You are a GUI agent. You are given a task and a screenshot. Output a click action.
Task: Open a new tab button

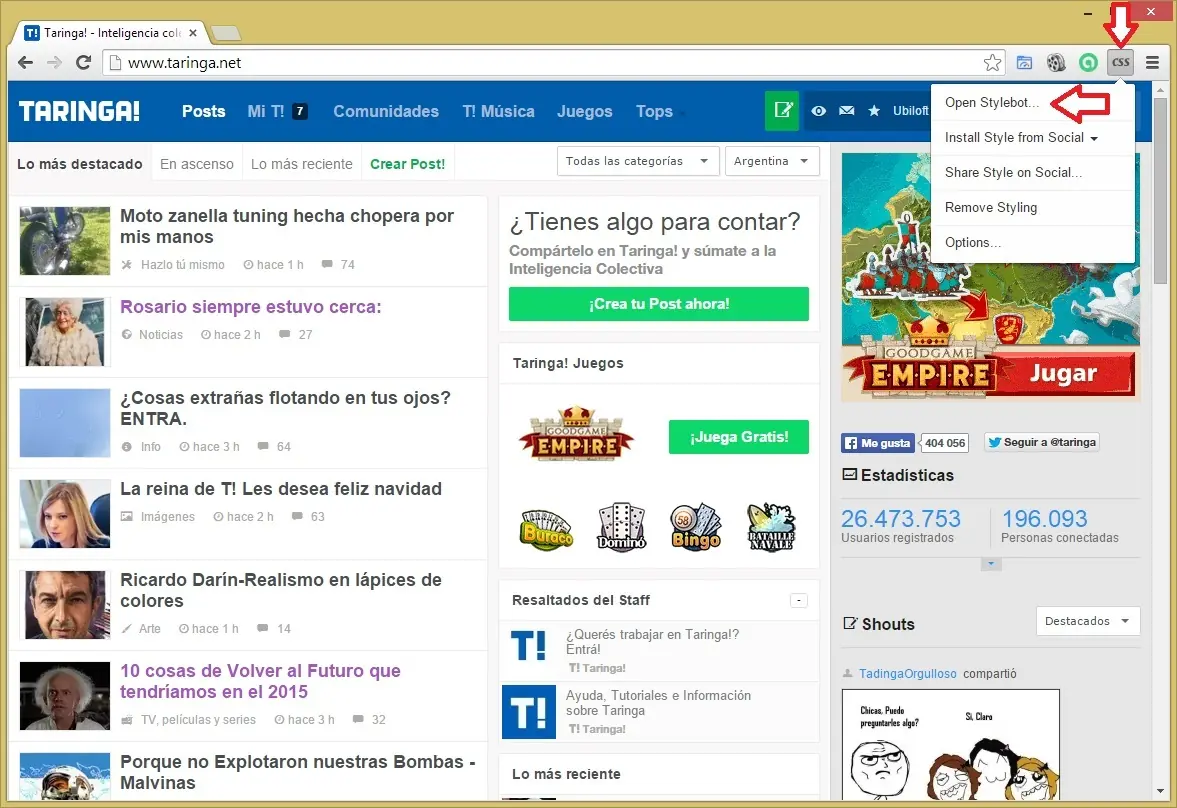pos(226,33)
